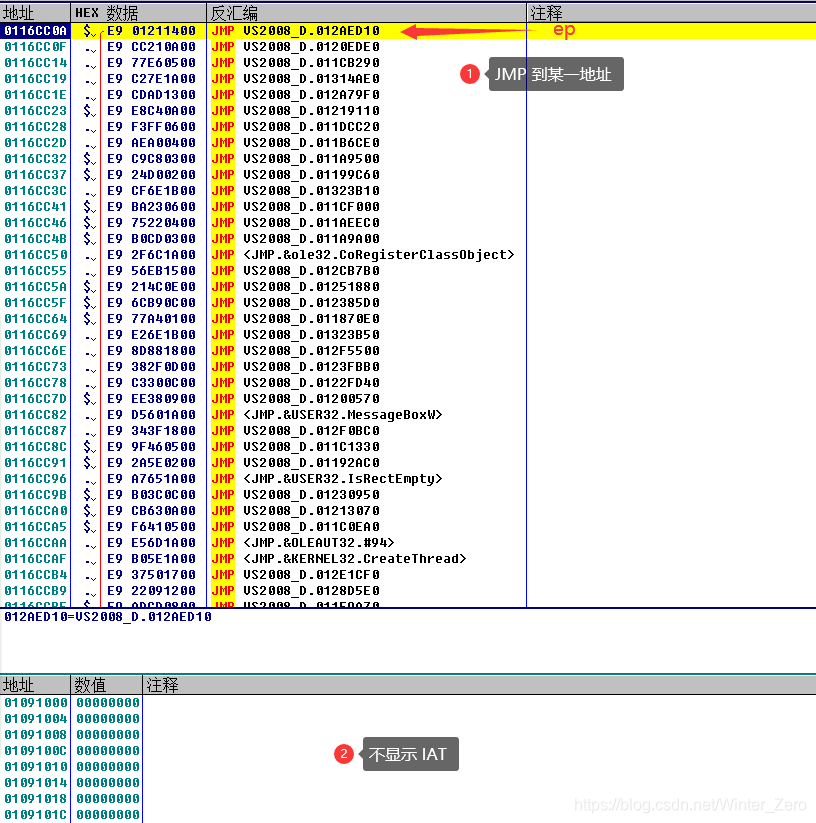Viewport: 816px width, 823px height.
Task: Click JMP VS2008_D.012F5500 instruction
Action: tap(295, 351)
